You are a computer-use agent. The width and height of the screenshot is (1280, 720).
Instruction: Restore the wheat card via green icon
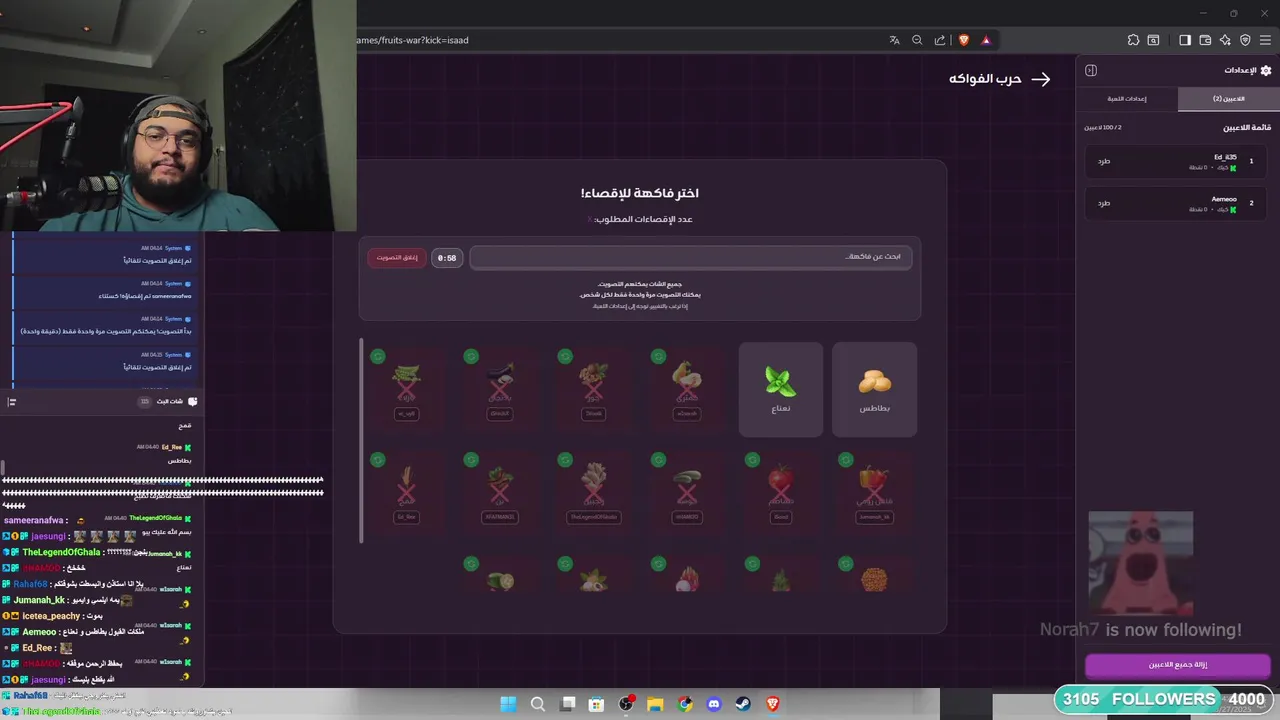pyautogui.click(x=377, y=460)
